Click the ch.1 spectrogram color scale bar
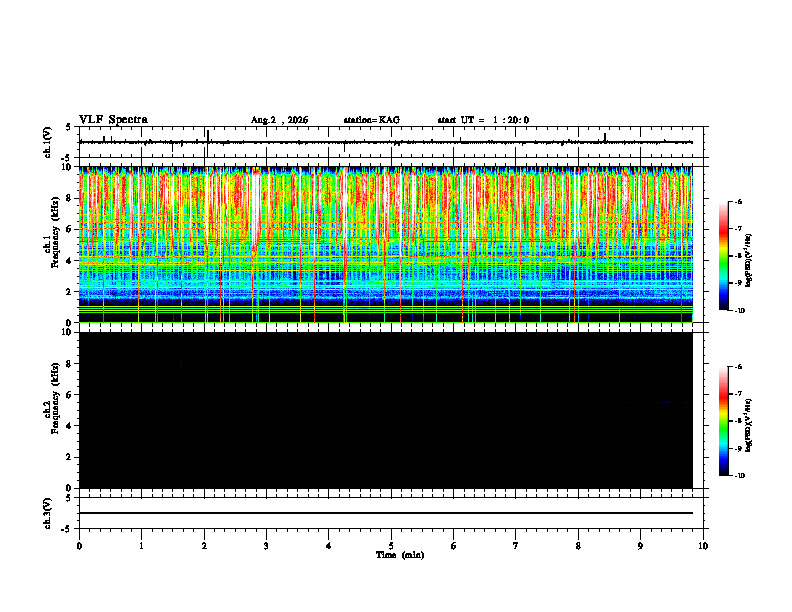Viewport: 792px width, 612px height. tap(724, 256)
